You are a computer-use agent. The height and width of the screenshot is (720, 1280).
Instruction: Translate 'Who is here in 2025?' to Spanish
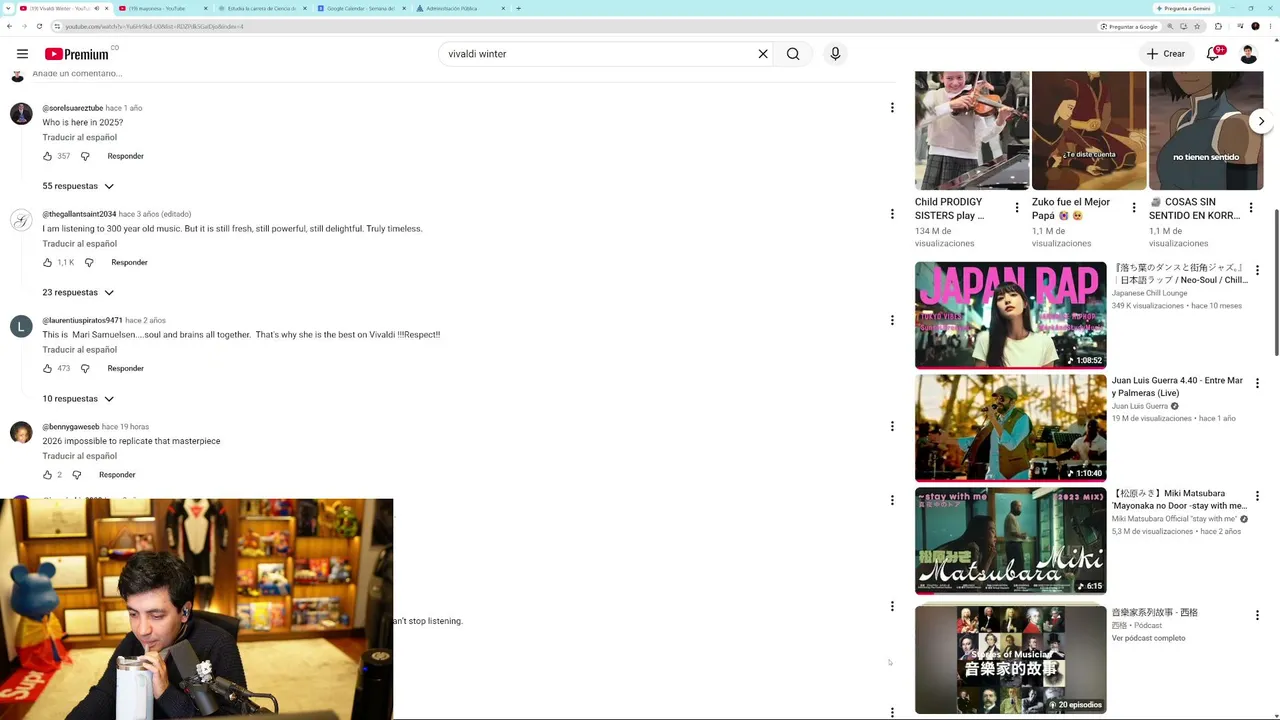coord(80,138)
